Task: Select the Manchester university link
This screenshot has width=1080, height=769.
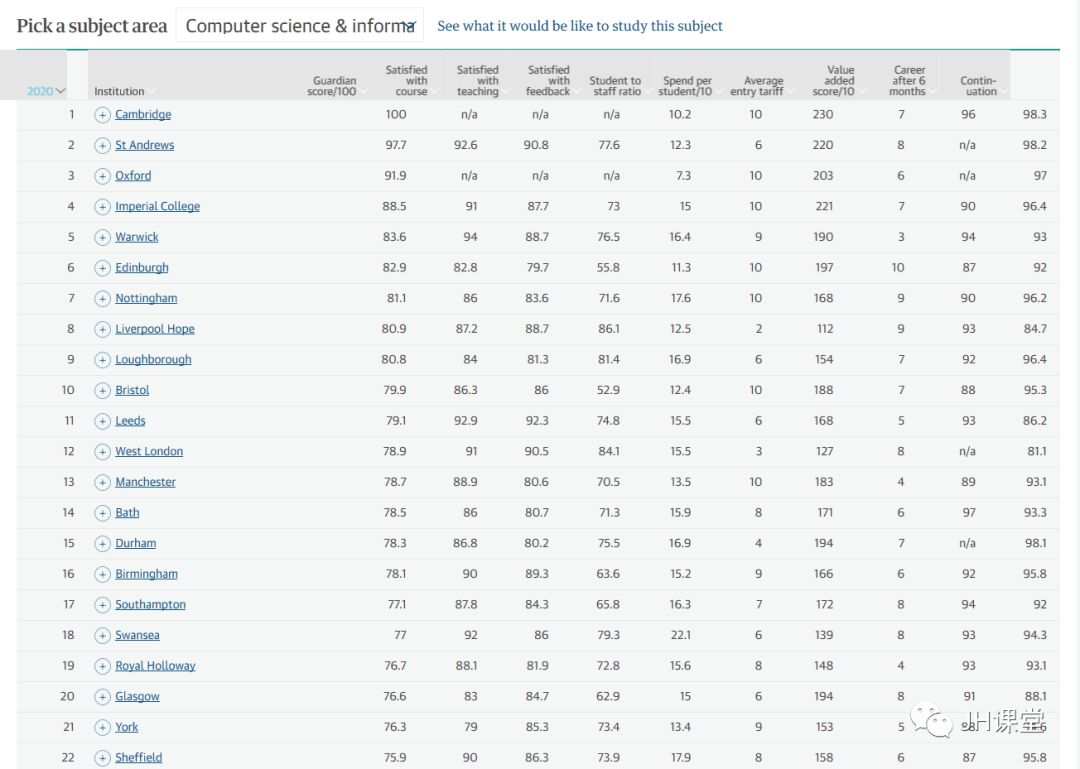Action: click(x=145, y=482)
